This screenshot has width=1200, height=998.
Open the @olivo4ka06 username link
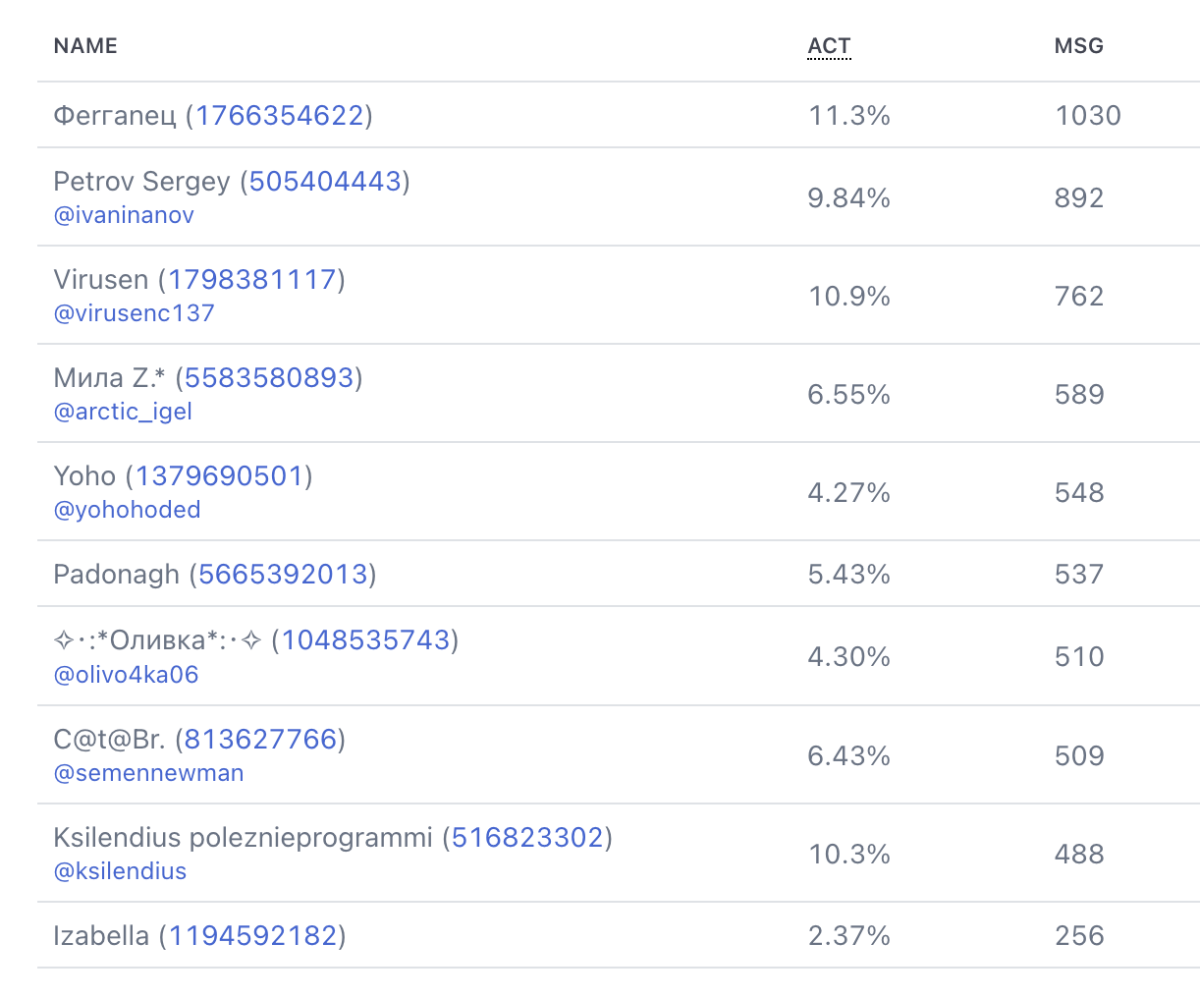[x=126, y=674]
